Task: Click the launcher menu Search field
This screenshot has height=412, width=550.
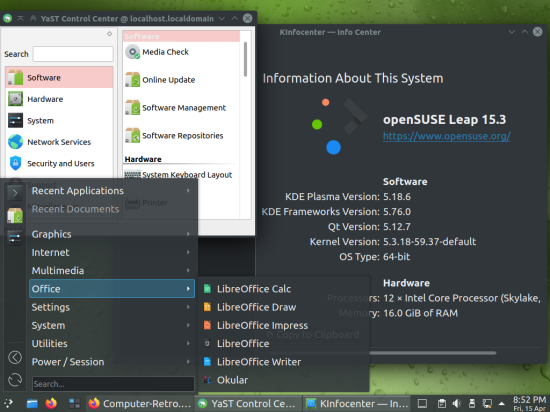Action: click(x=113, y=384)
